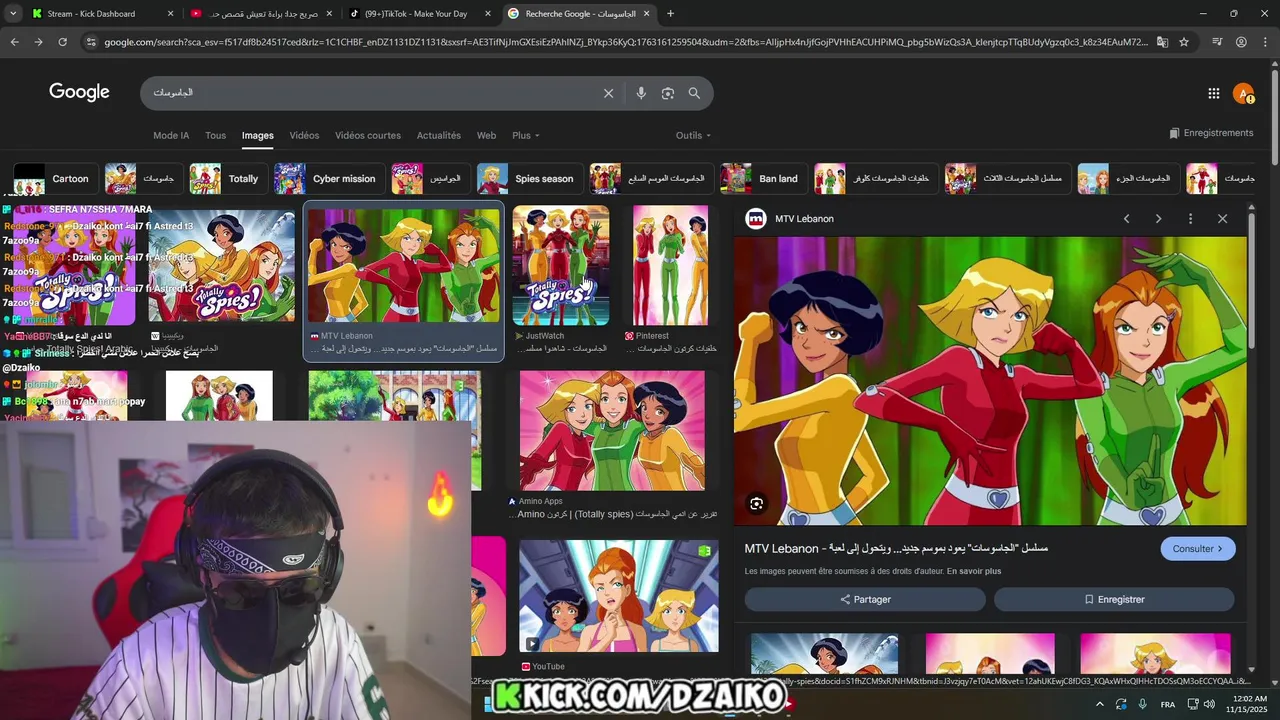
Task: Bookmark this page with star icon
Action: coord(1184,42)
